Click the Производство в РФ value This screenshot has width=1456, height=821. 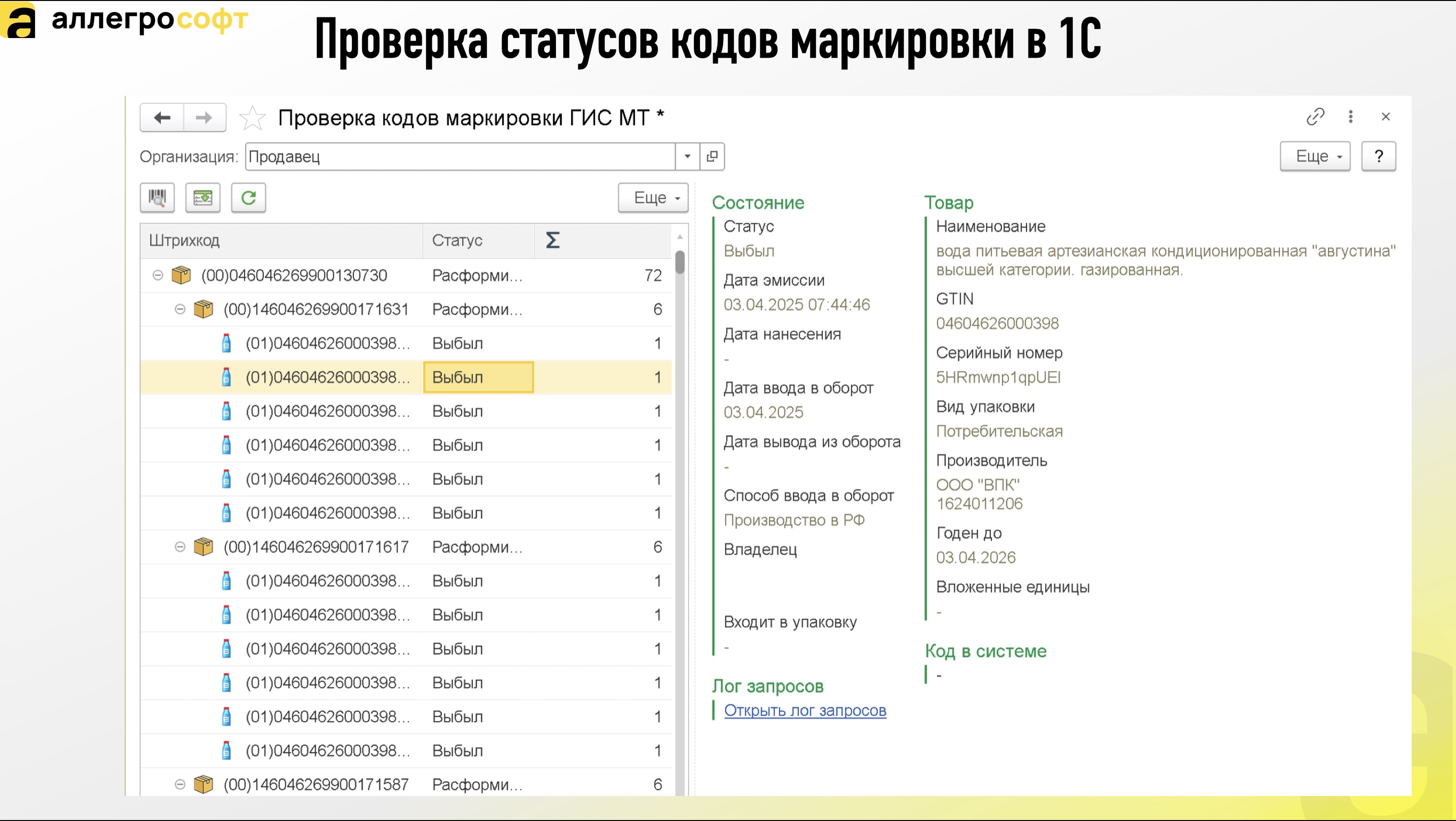point(794,520)
